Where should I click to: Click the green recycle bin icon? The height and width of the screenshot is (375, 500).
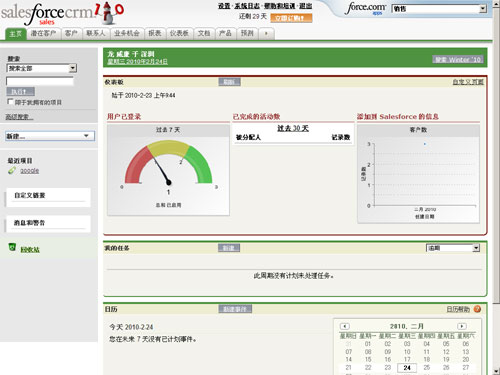[x=12, y=247]
